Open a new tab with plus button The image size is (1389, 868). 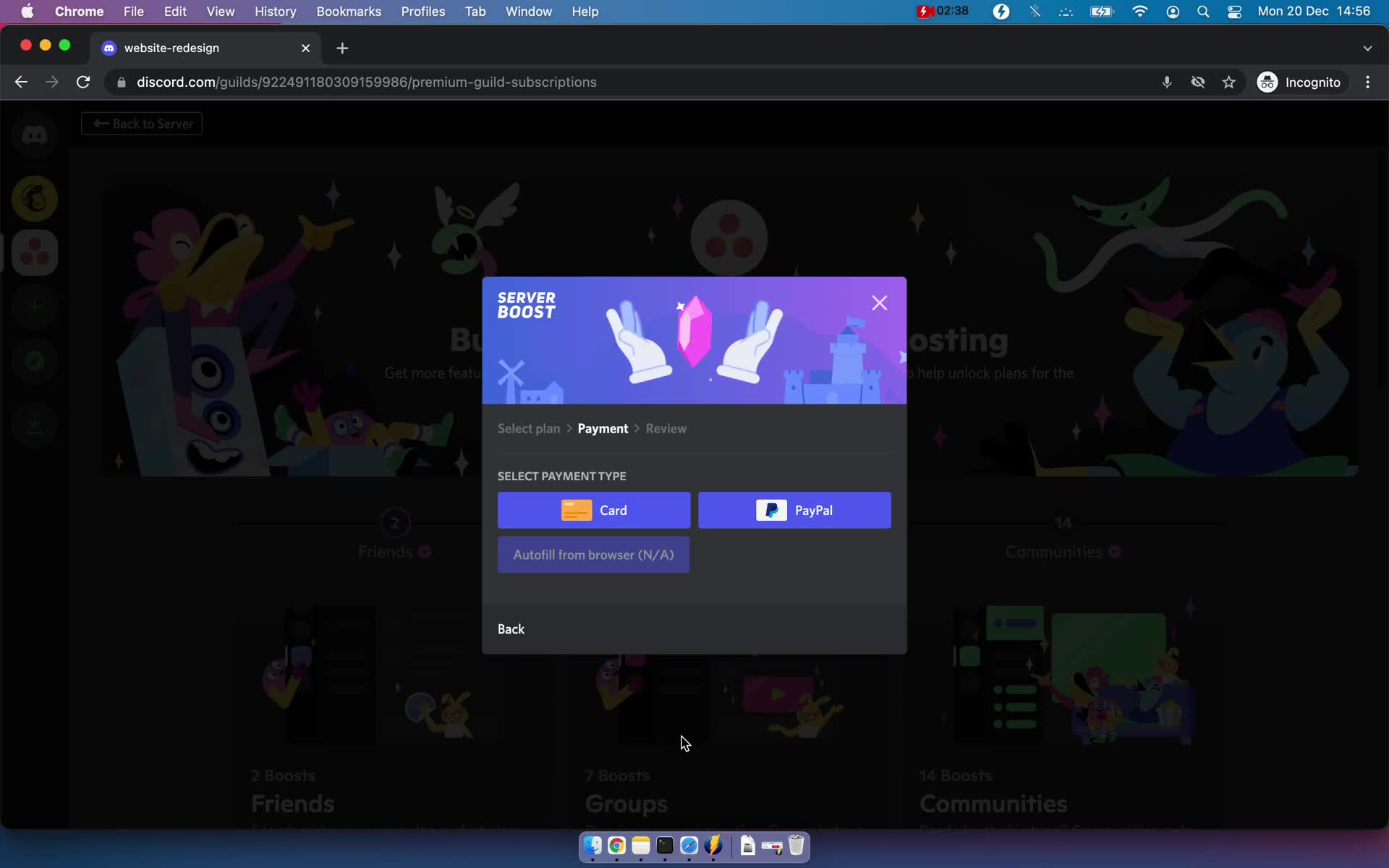[x=342, y=48]
